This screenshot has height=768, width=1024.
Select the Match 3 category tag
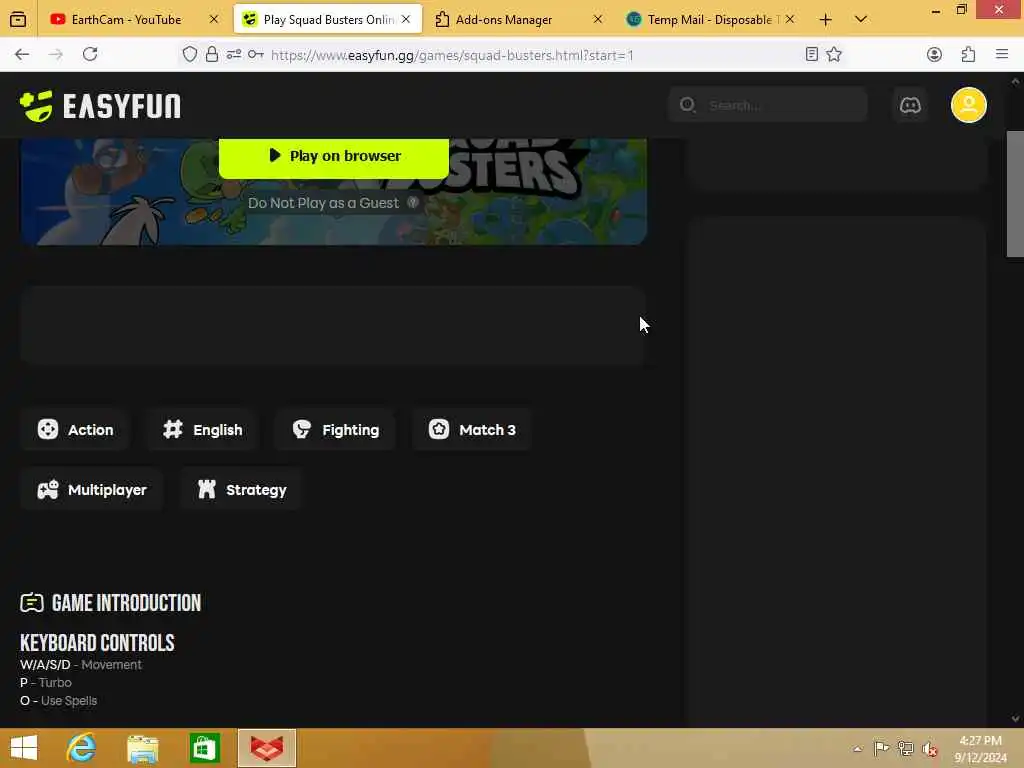coord(472,429)
